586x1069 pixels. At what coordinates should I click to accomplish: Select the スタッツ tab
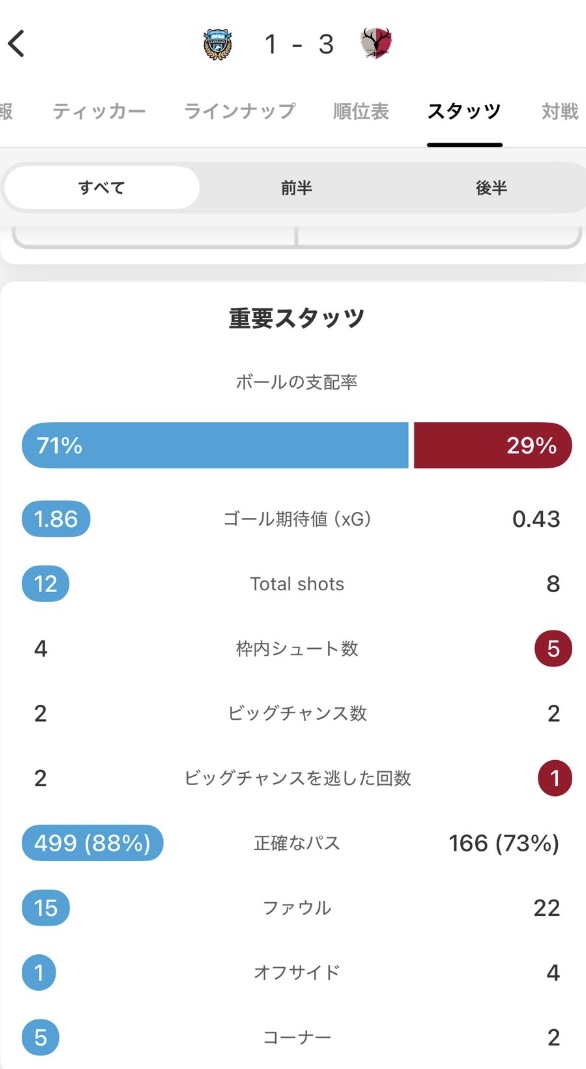(464, 111)
